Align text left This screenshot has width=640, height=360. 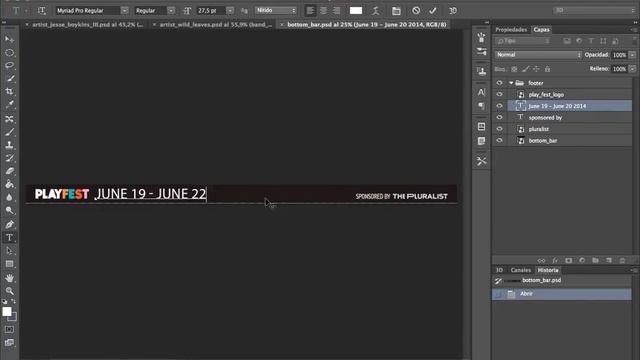coord(310,11)
